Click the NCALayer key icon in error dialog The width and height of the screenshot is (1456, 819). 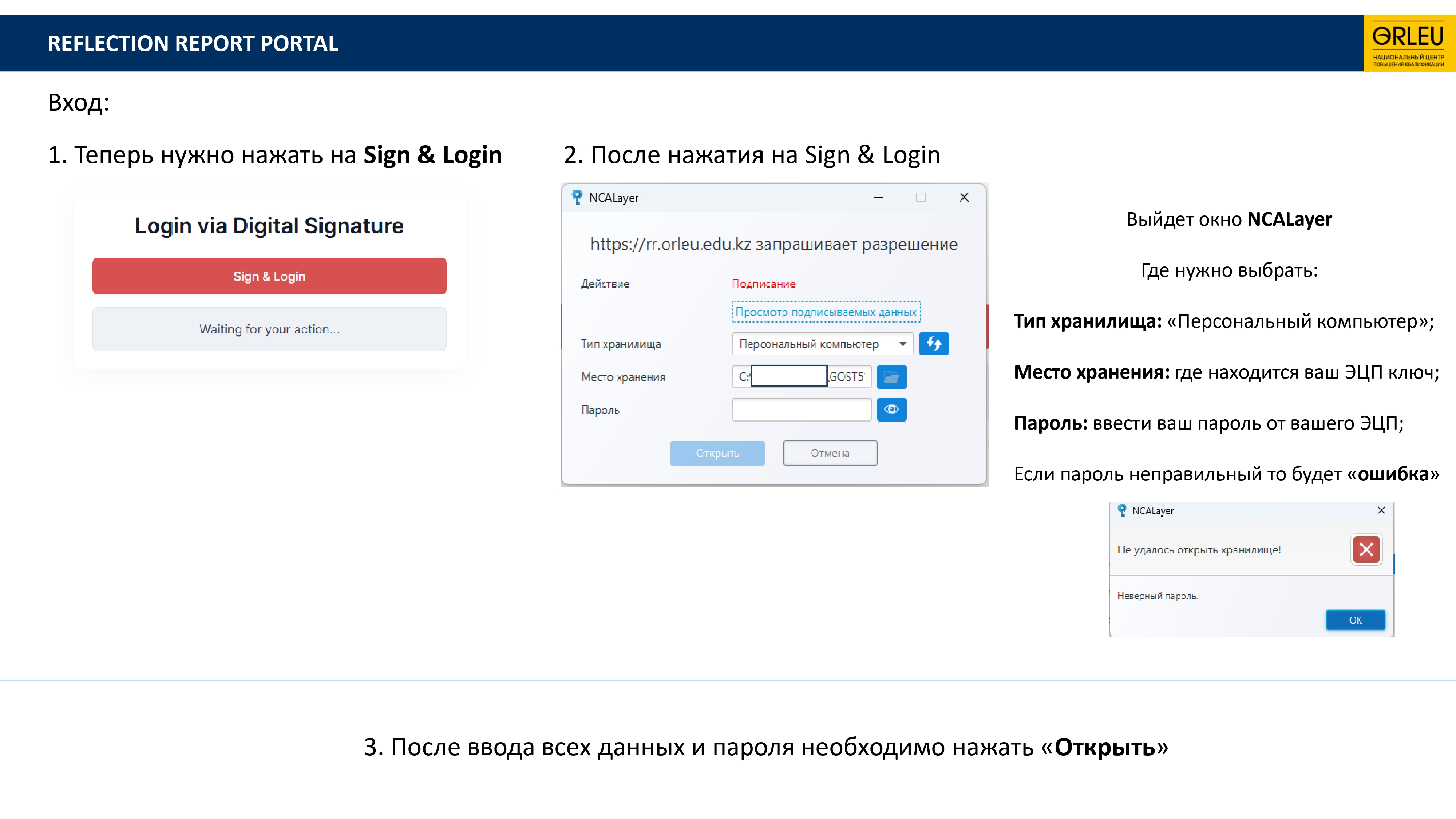point(1122,510)
